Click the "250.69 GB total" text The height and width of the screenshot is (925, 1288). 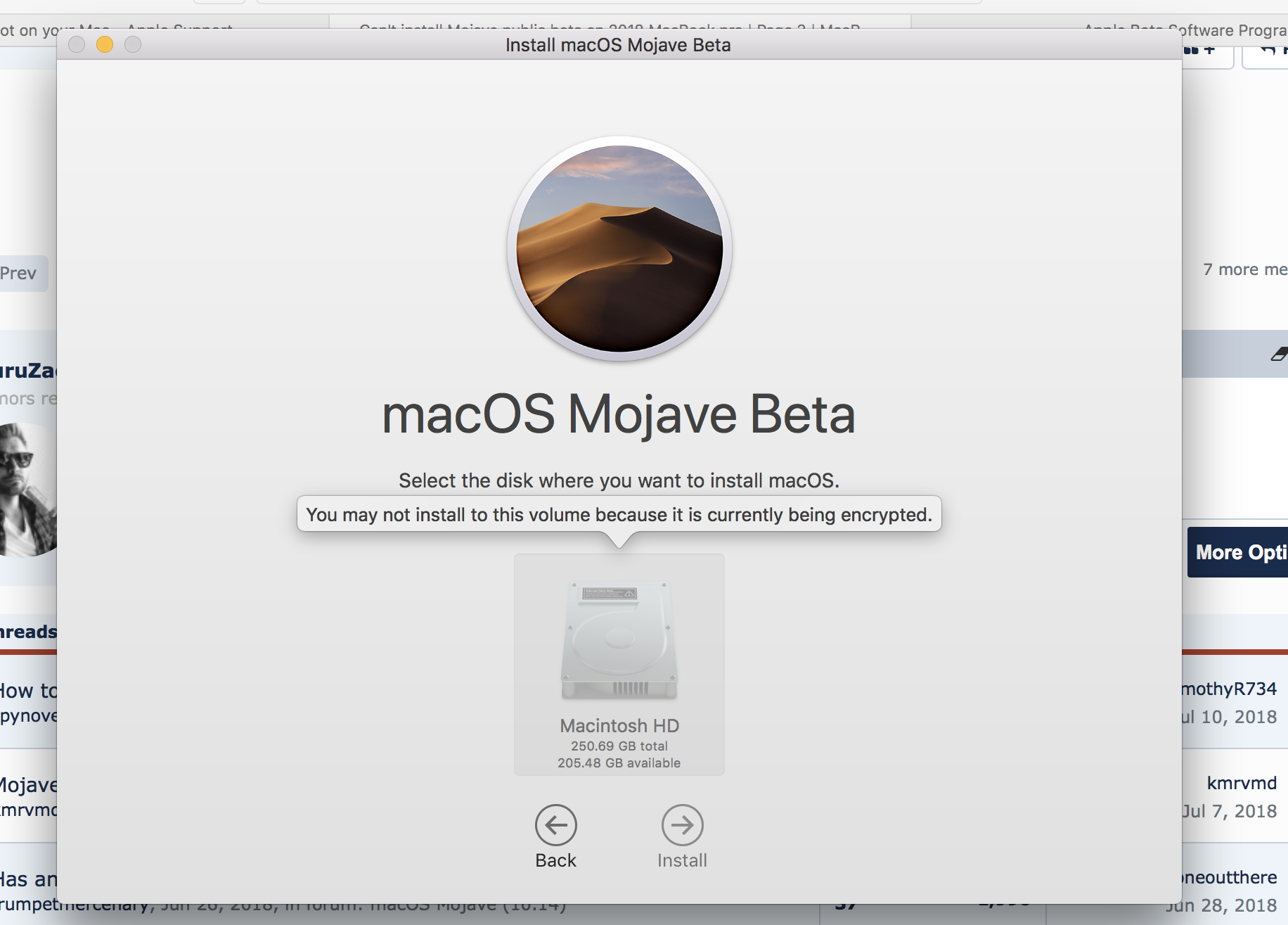click(619, 746)
